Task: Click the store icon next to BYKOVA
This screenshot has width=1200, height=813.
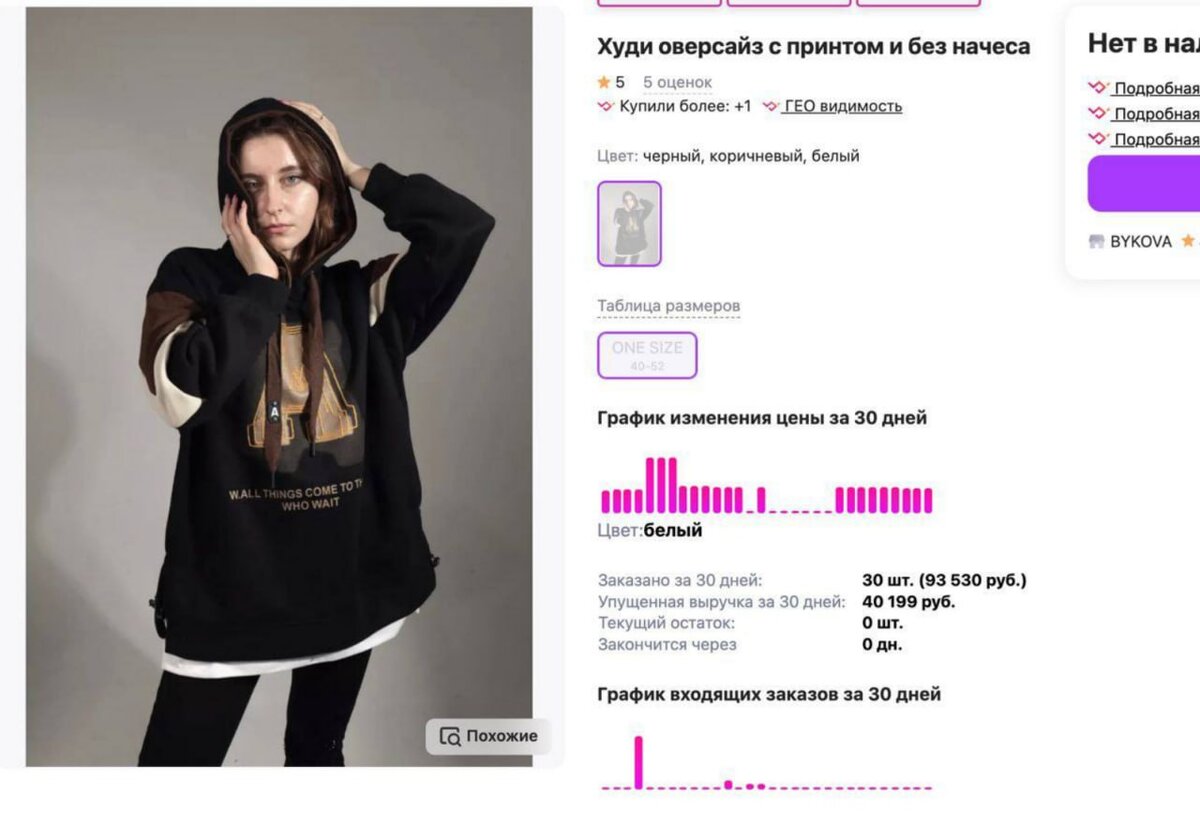Action: (1097, 241)
